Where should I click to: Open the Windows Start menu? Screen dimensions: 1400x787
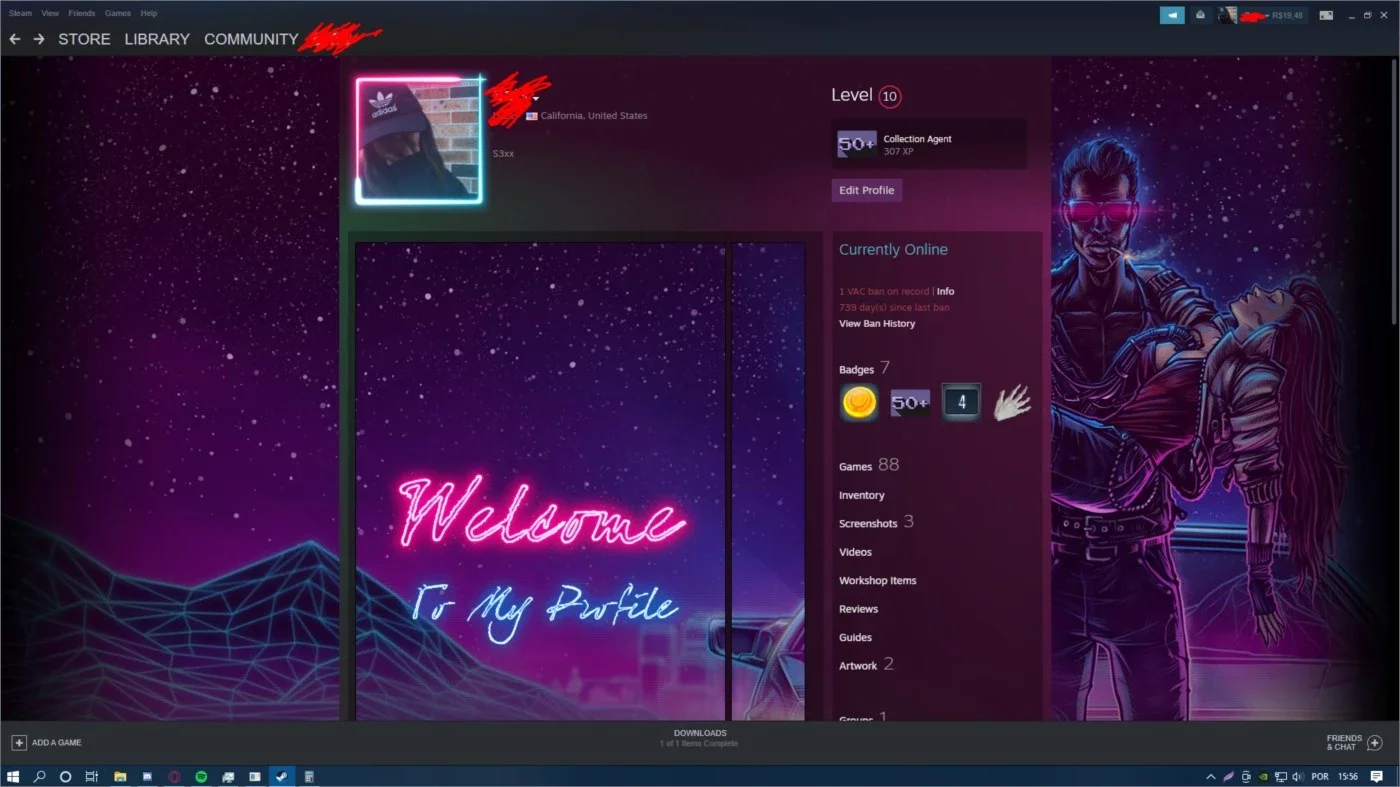(x=13, y=776)
